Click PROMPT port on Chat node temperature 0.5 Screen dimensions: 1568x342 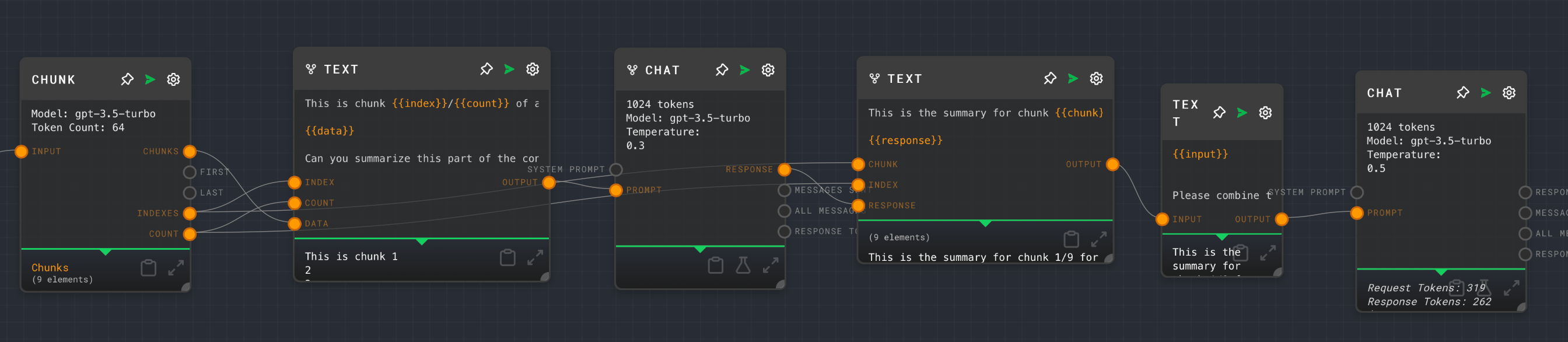1357,213
